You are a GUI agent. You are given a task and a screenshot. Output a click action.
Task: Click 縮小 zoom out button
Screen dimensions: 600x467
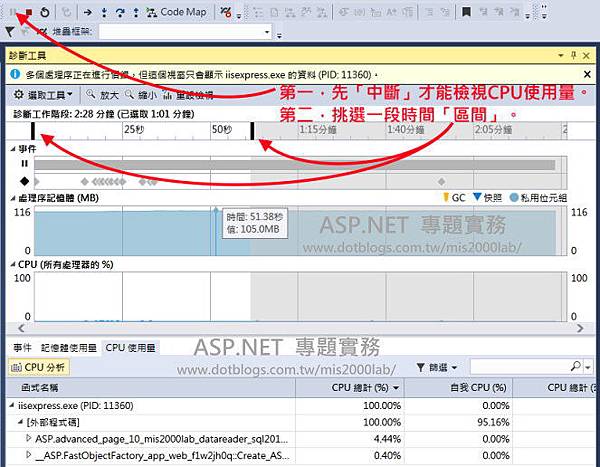141,95
